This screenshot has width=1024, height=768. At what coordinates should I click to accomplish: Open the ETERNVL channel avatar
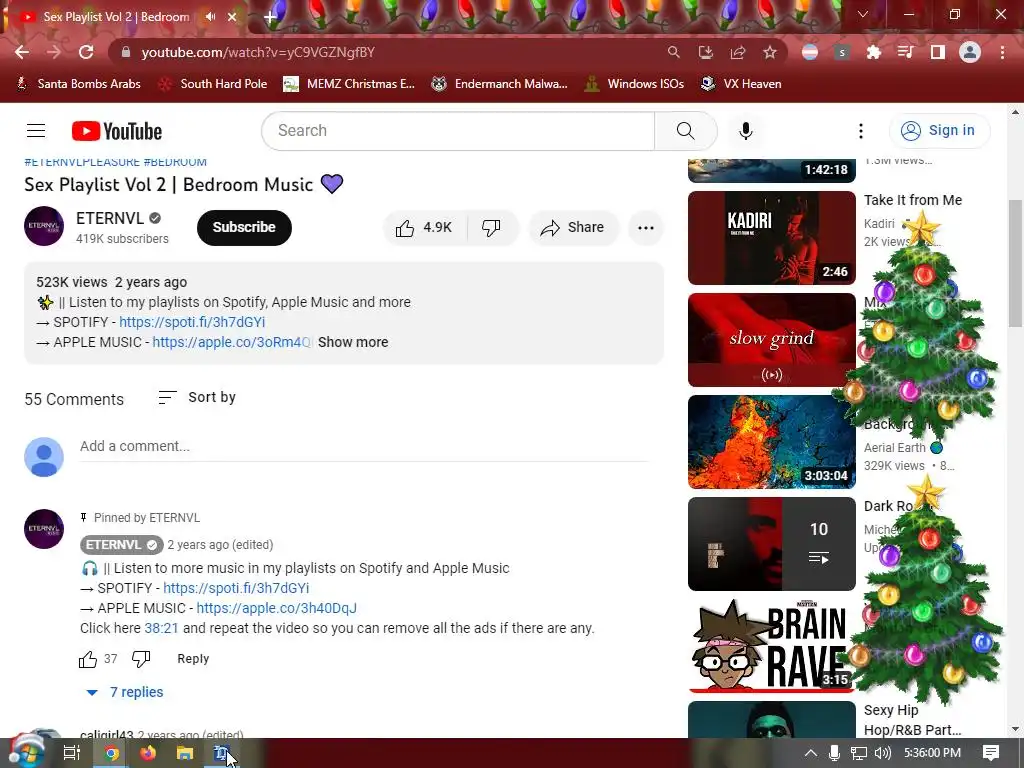point(44,226)
